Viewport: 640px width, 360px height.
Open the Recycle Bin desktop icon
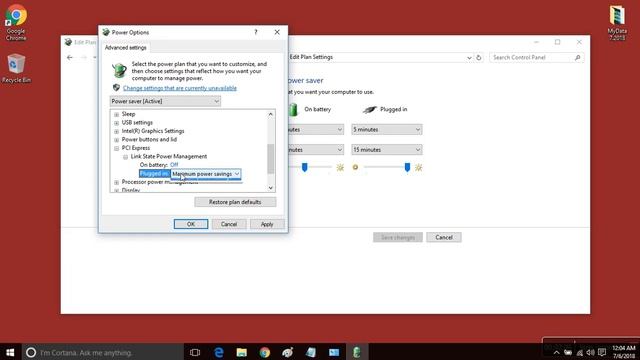(16, 69)
